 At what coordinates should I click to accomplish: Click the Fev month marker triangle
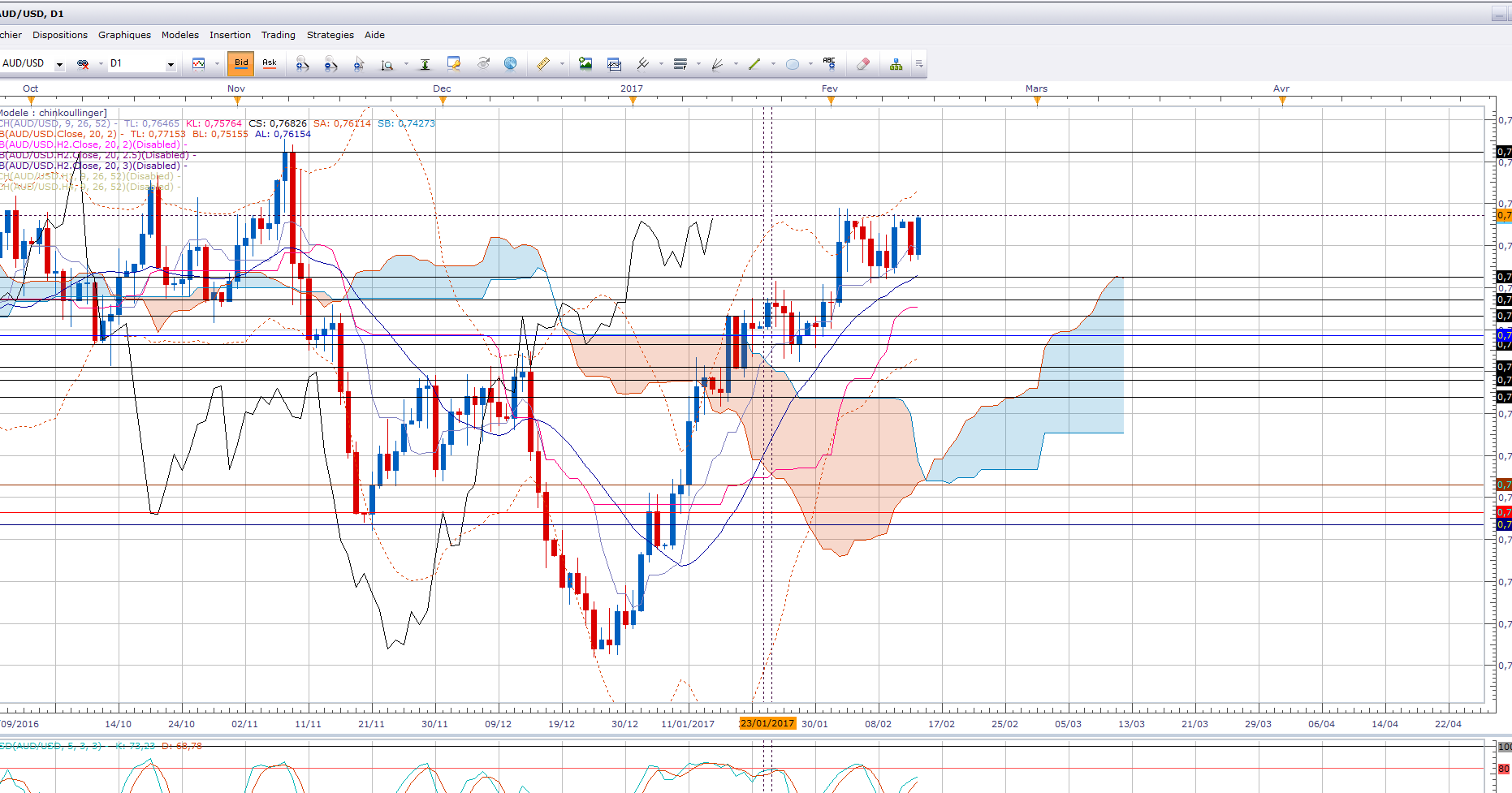point(831,101)
